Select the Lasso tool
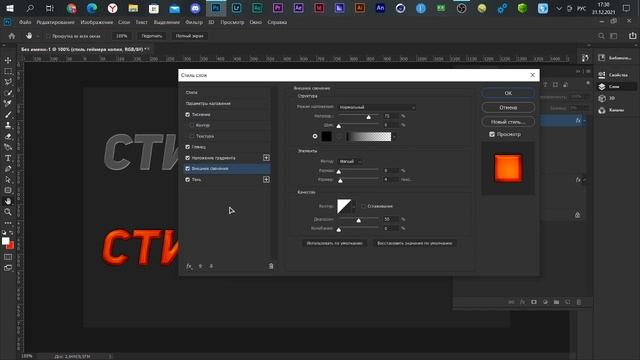This screenshot has height=360, width=640. point(8,82)
